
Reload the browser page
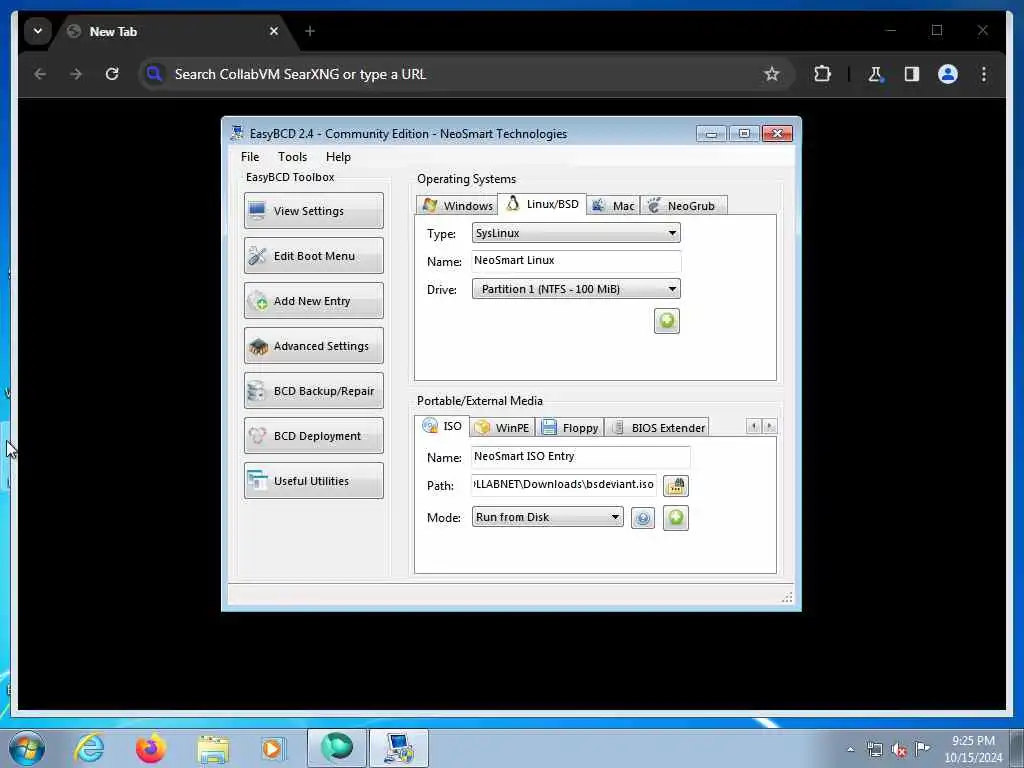coord(112,74)
